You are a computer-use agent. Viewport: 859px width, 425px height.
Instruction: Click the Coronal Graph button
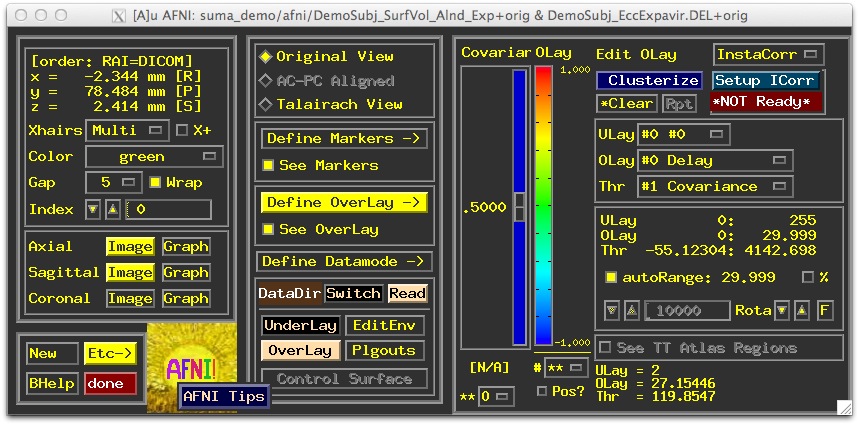[186, 298]
